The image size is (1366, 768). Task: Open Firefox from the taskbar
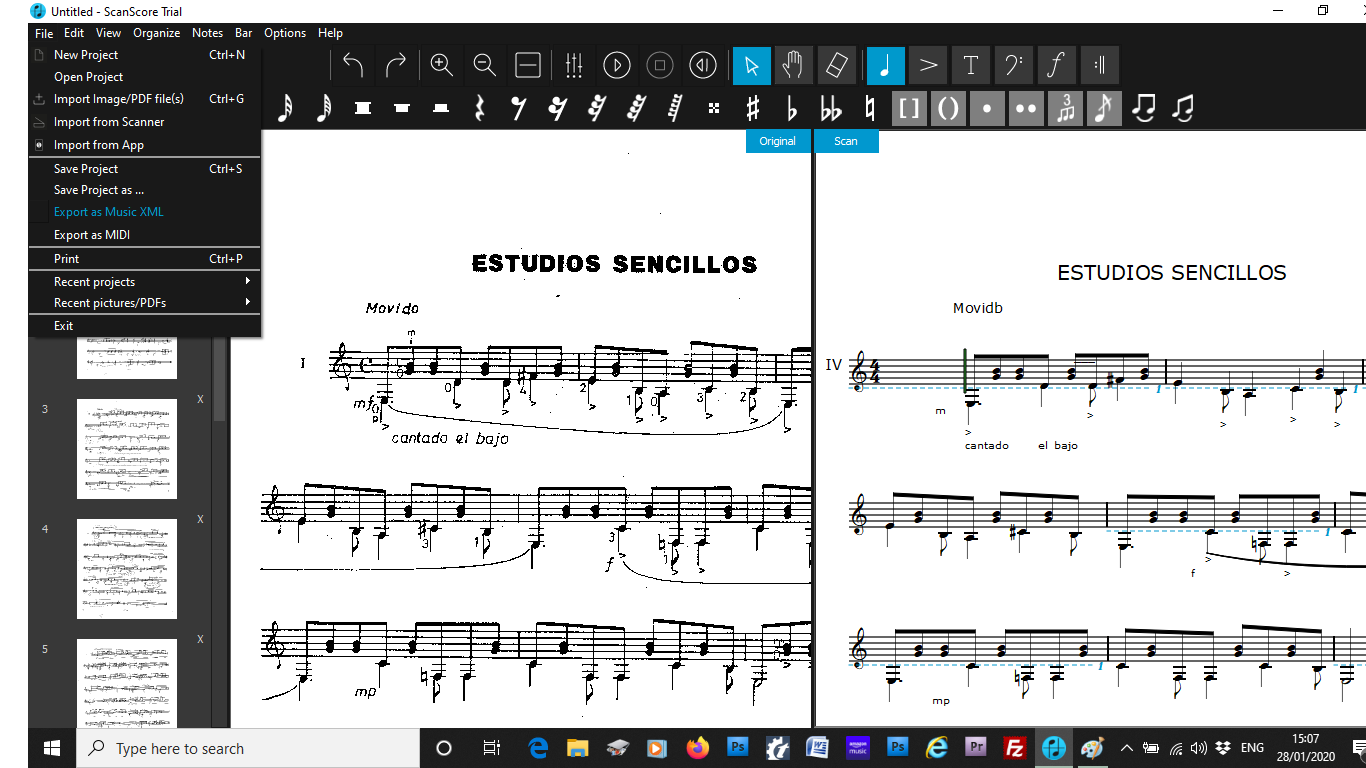(697, 748)
